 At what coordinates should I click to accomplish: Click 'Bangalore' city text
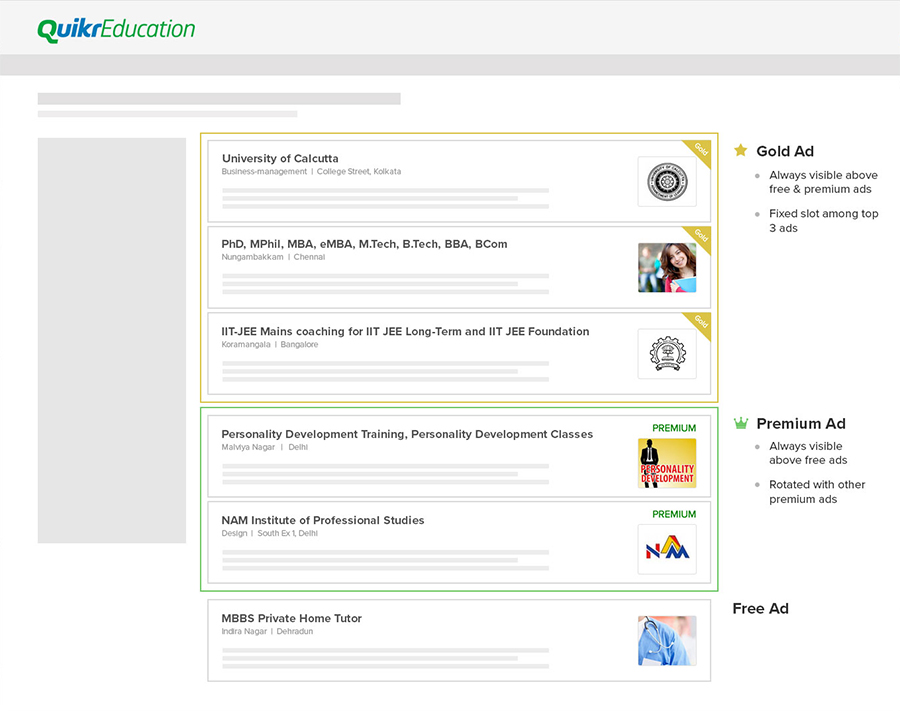(x=299, y=344)
